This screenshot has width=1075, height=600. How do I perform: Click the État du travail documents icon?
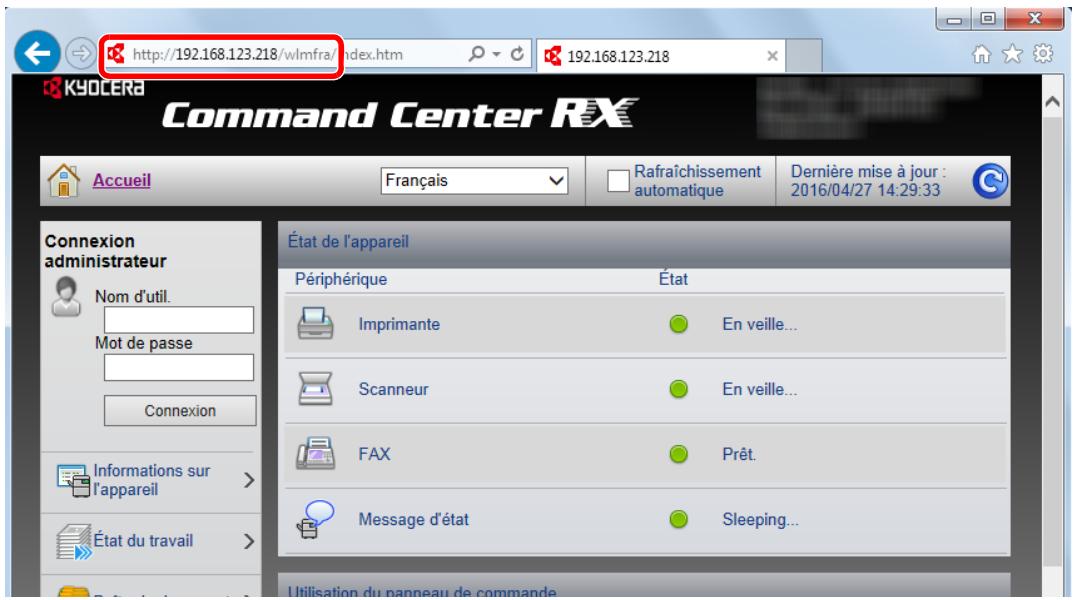point(74,542)
